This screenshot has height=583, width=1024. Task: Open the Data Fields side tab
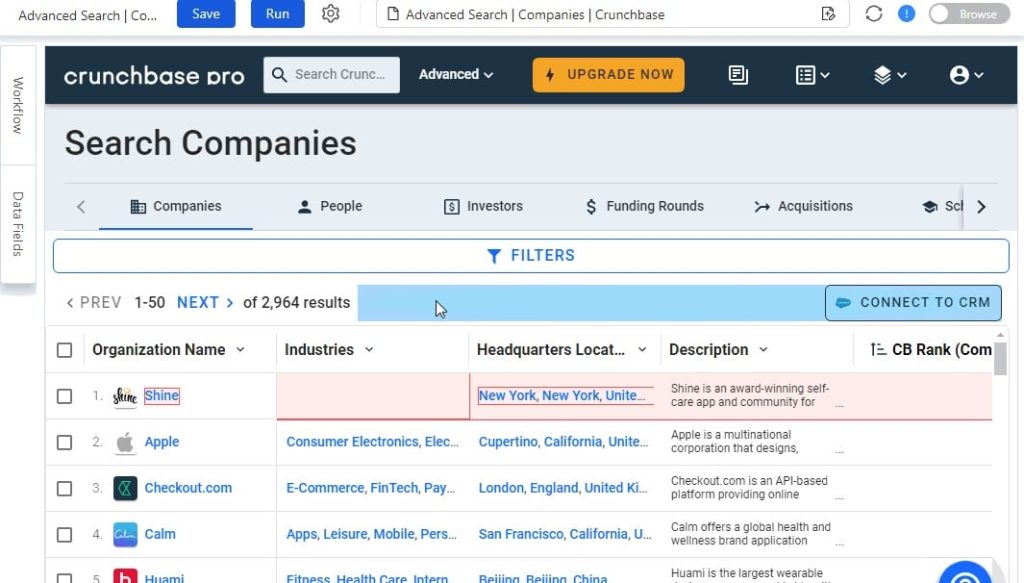[x=18, y=224]
